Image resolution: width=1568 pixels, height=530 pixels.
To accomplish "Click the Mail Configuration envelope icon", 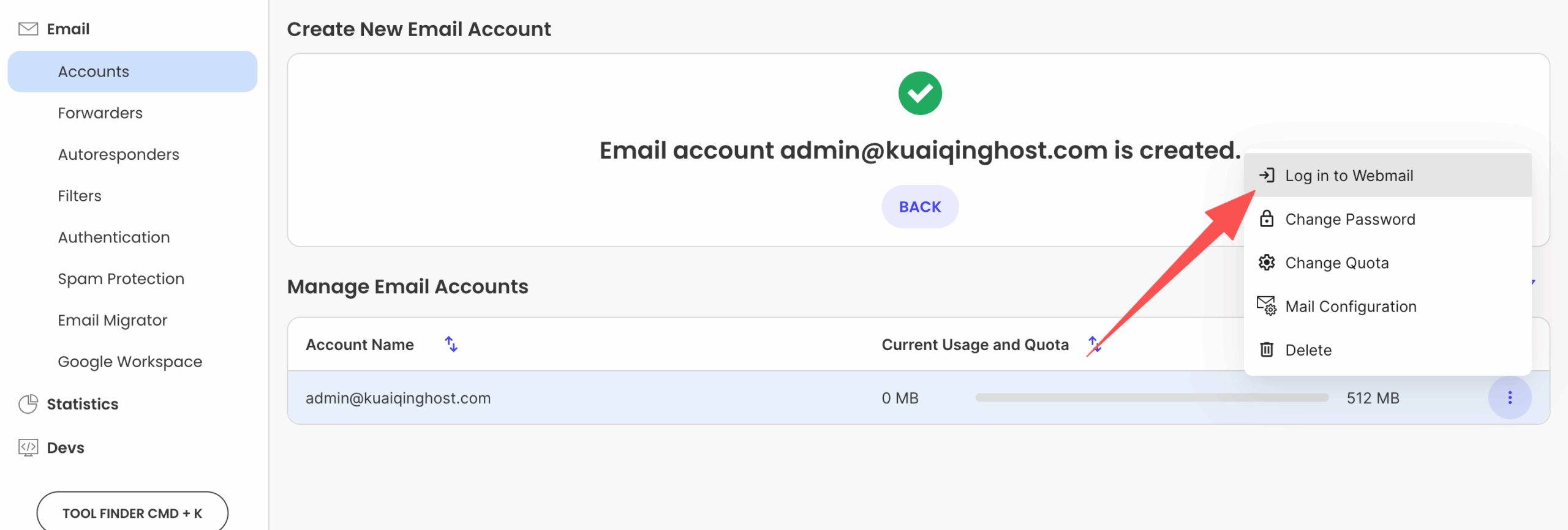I will click(x=1267, y=305).
